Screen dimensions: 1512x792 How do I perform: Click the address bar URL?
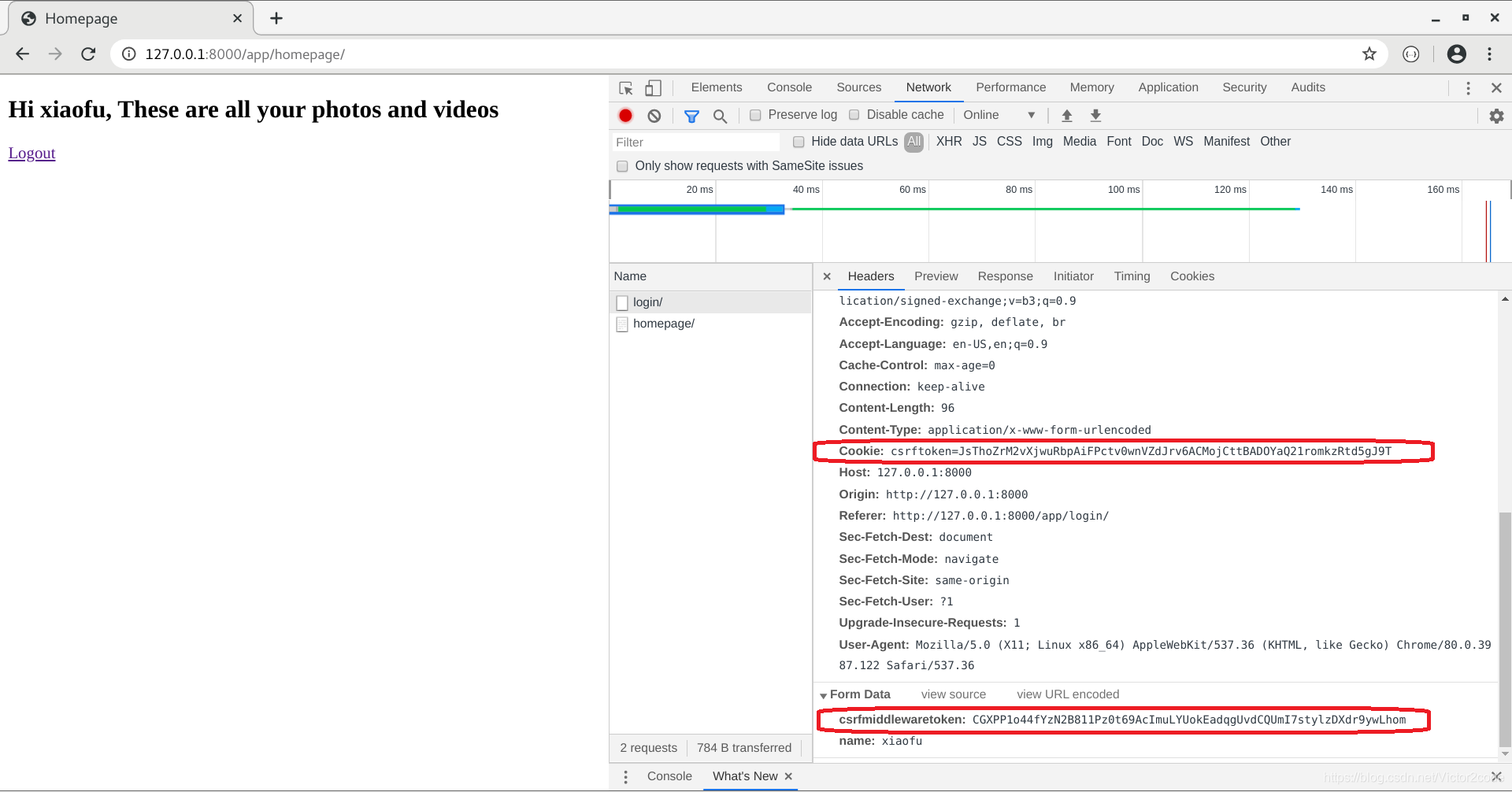tap(245, 54)
